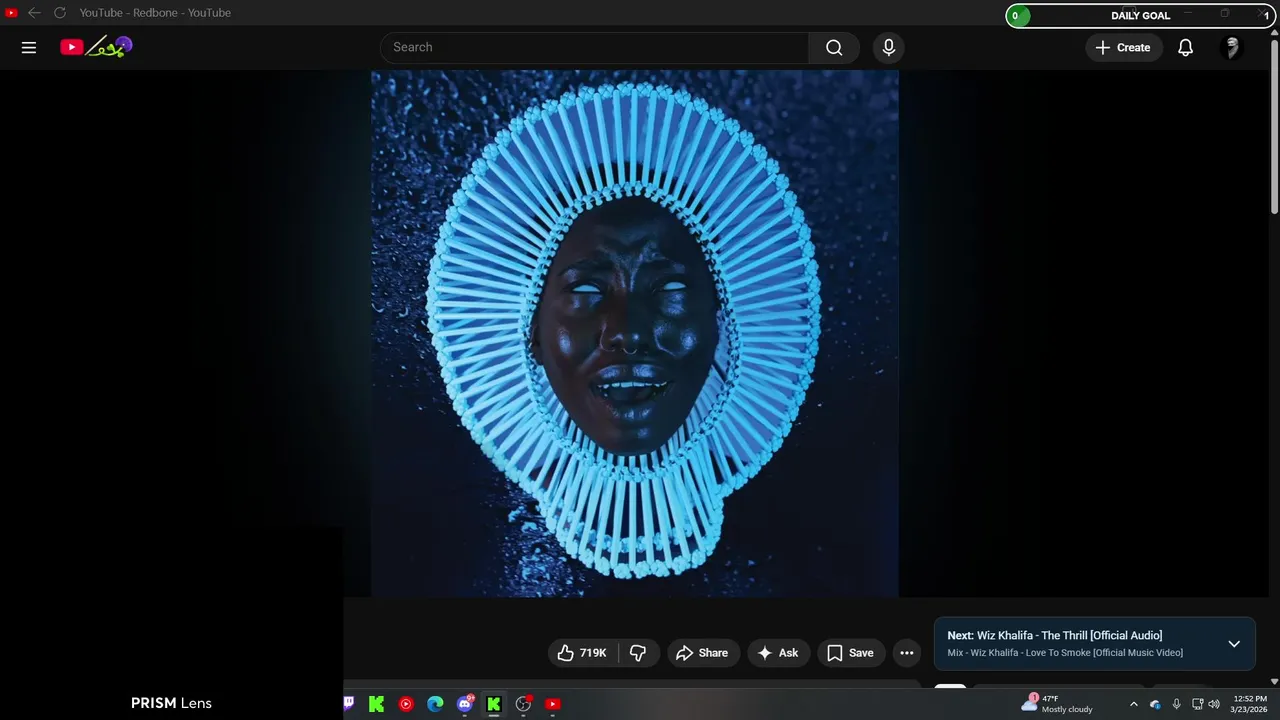
Task: Save the video to a playlist
Action: click(x=851, y=653)
